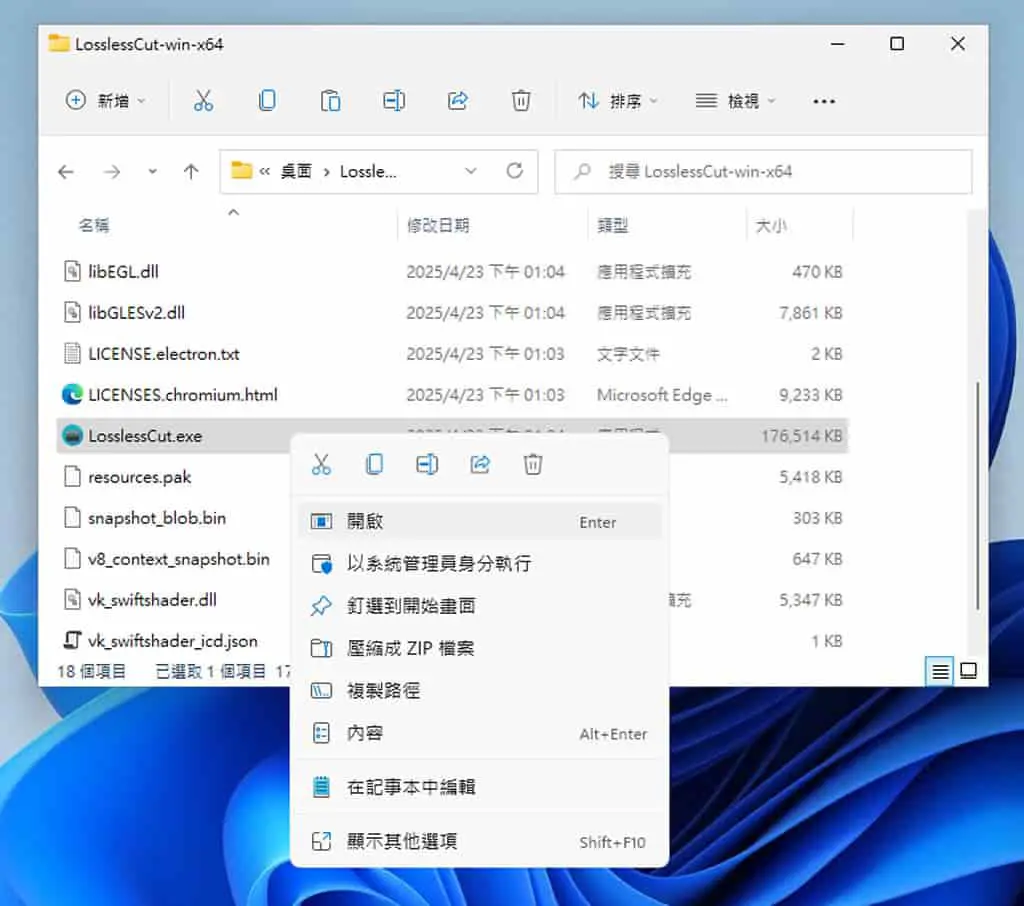Viewport: 1024px width, 906px height.
Task: Go back with the left arrow
Action: tap(65, 172)
